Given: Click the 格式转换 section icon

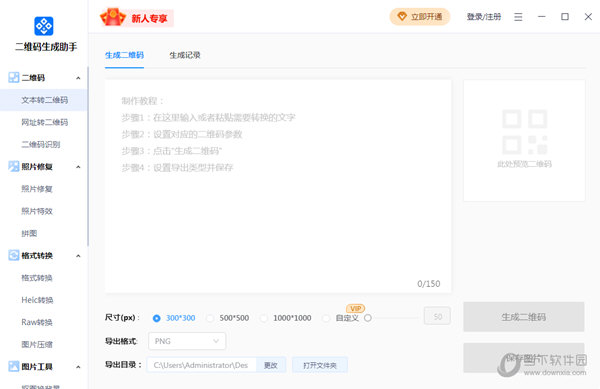Looking at the screenshot, I should coord(14,255).
